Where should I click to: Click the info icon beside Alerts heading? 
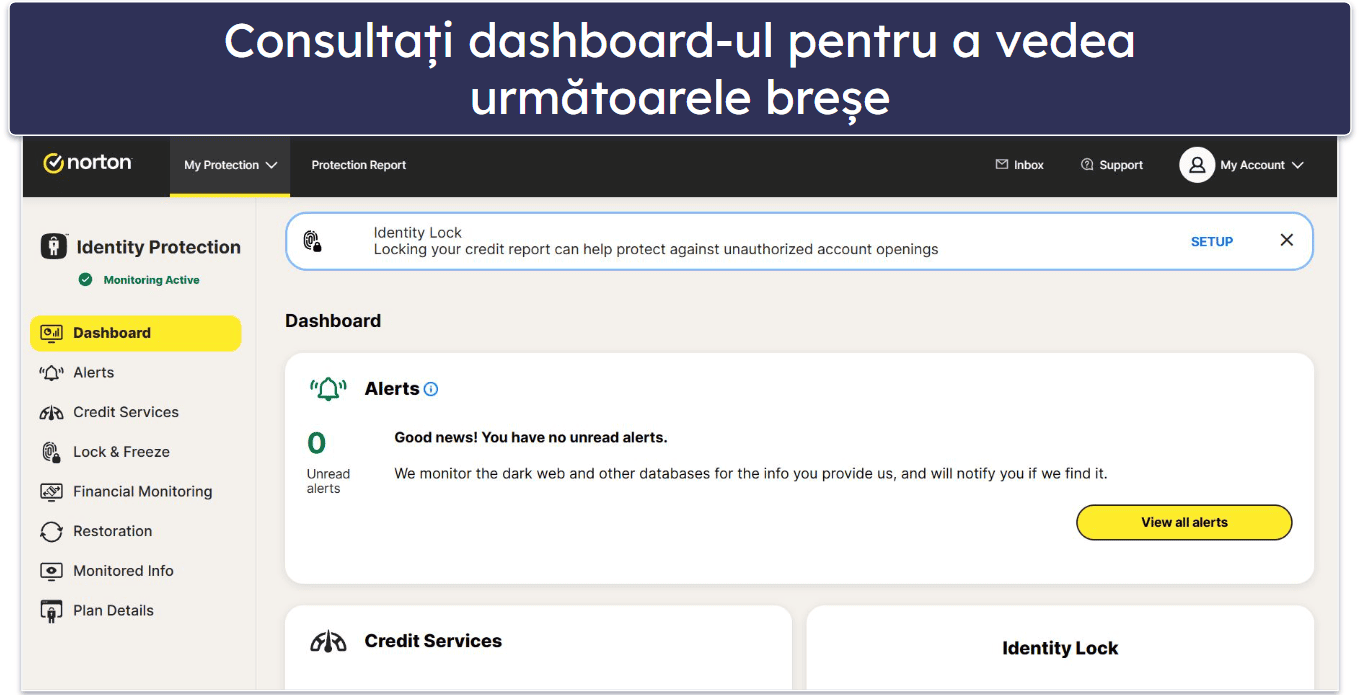pos(431,389)
